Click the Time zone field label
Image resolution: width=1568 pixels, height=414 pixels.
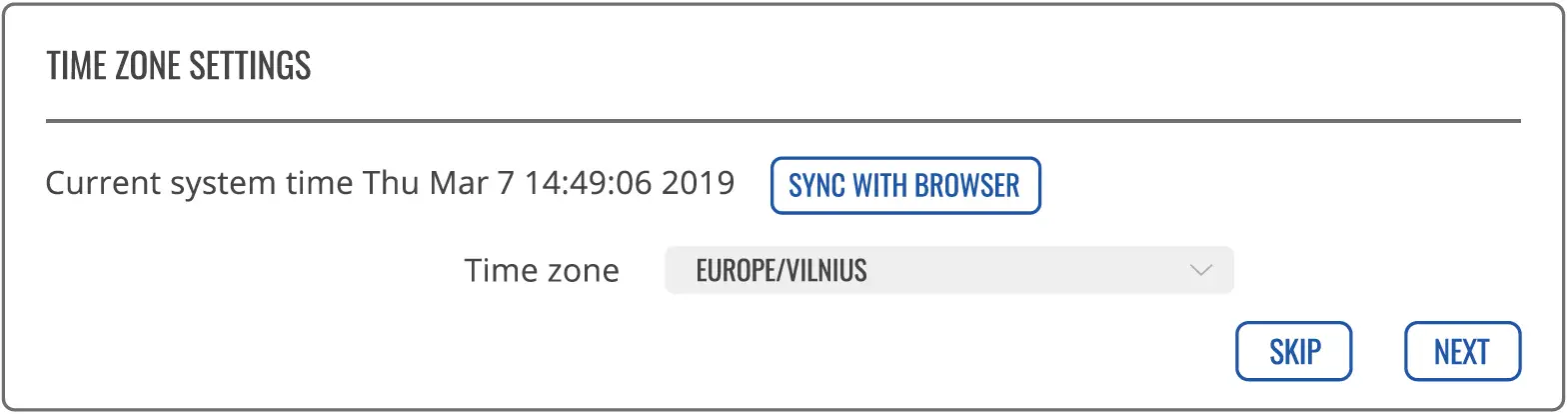click(542, 271)
